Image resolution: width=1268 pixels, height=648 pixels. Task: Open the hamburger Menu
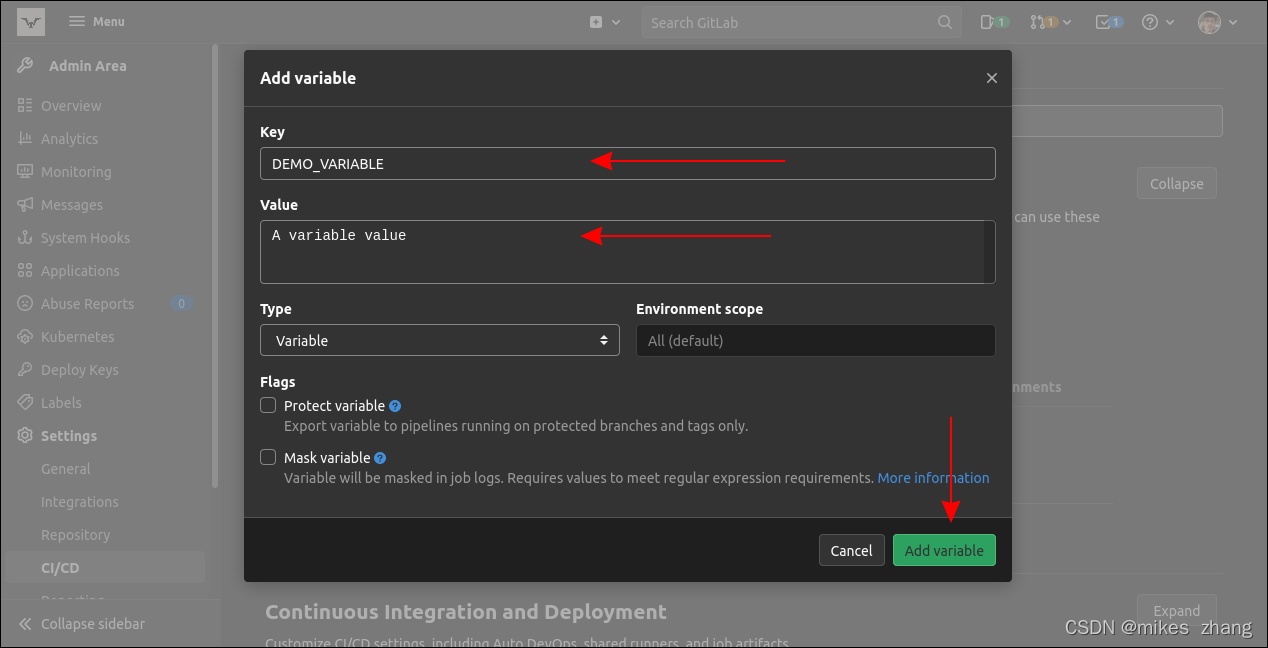pos(97,21)
